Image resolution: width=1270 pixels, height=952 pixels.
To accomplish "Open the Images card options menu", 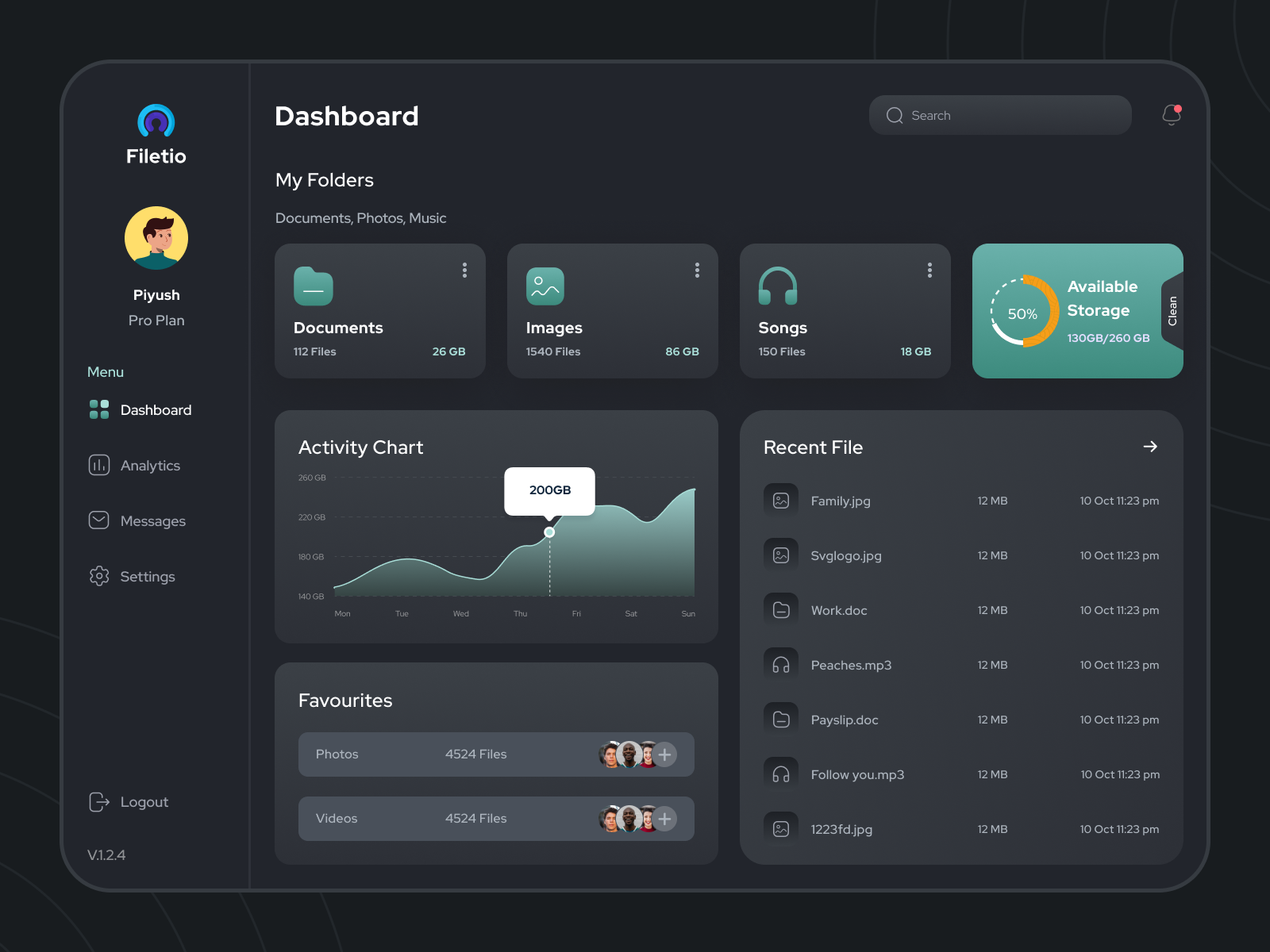I will 698,271.
